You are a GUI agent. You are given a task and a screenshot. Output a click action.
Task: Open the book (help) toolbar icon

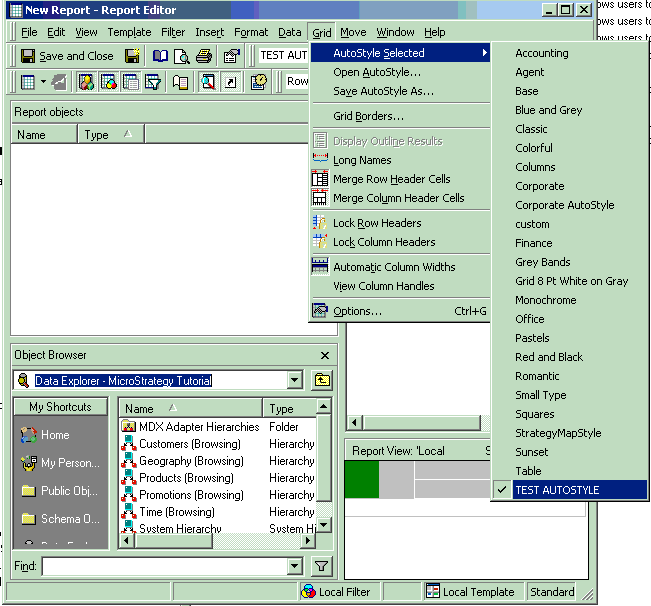160,56
